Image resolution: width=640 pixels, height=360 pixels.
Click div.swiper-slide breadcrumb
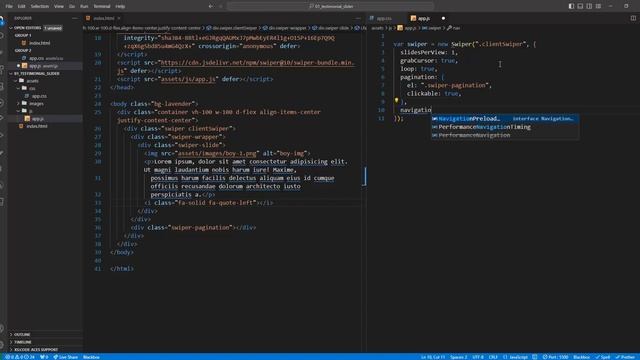[x=333, y=28]
